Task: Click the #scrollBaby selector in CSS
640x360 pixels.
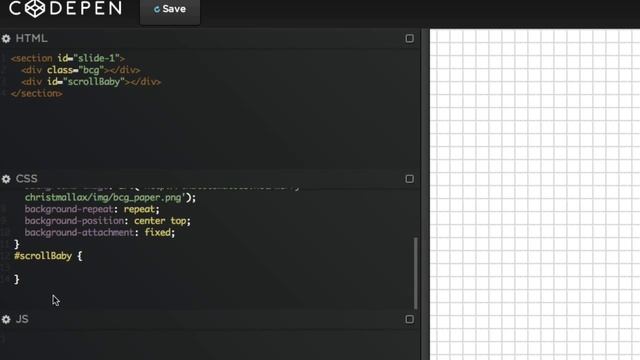Action: 43,256
